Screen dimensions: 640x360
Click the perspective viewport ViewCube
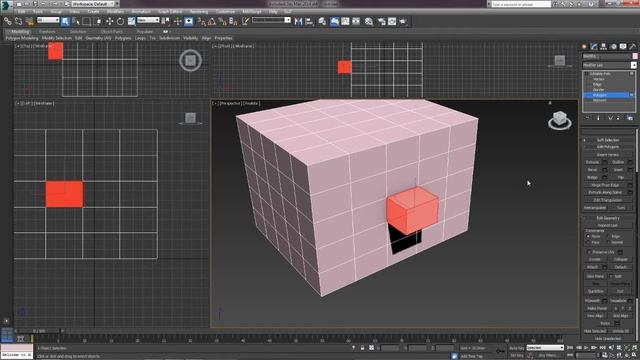click(x=560, y=120)
